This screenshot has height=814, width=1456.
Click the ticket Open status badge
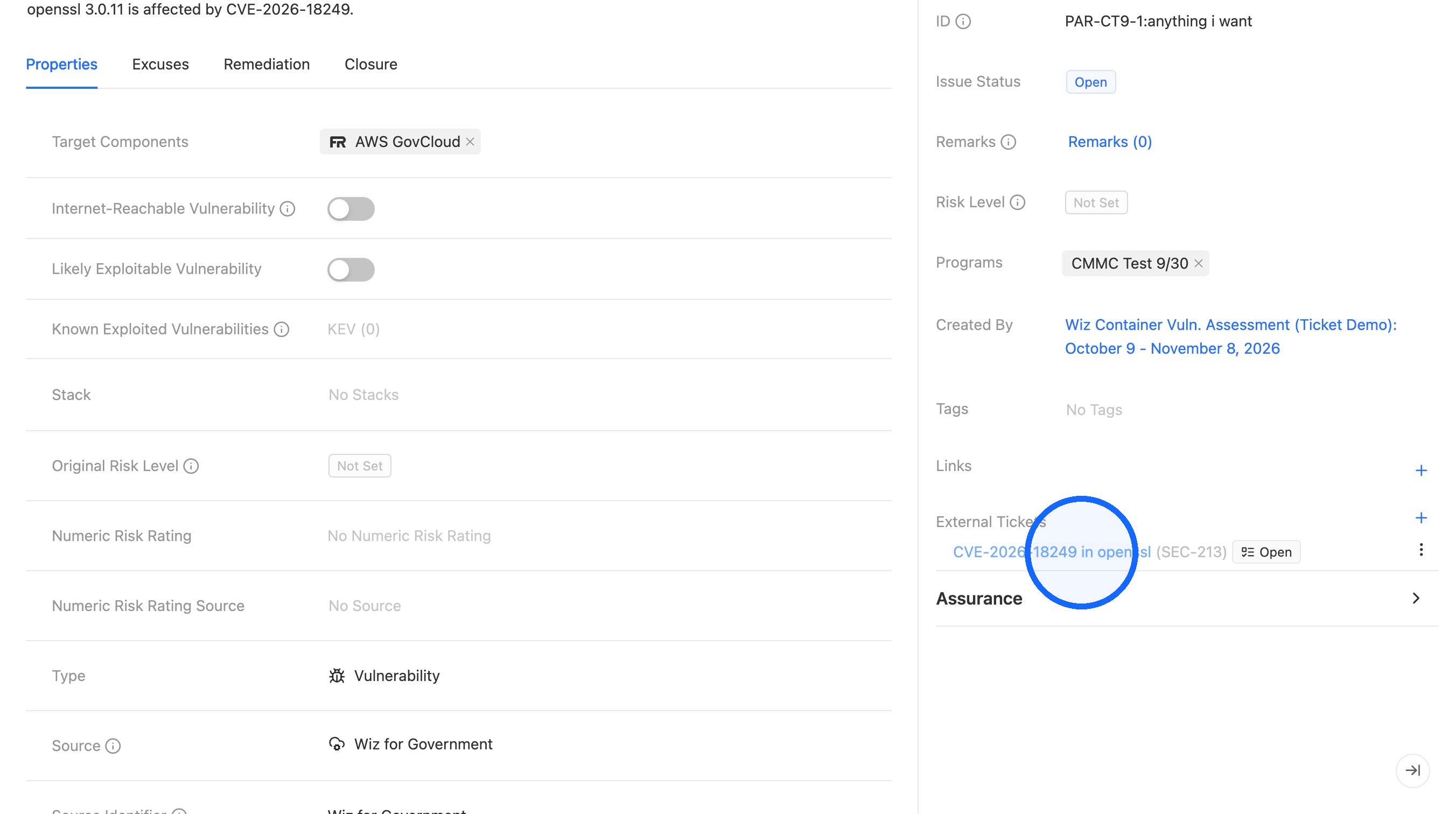(x=1266, y=552)
